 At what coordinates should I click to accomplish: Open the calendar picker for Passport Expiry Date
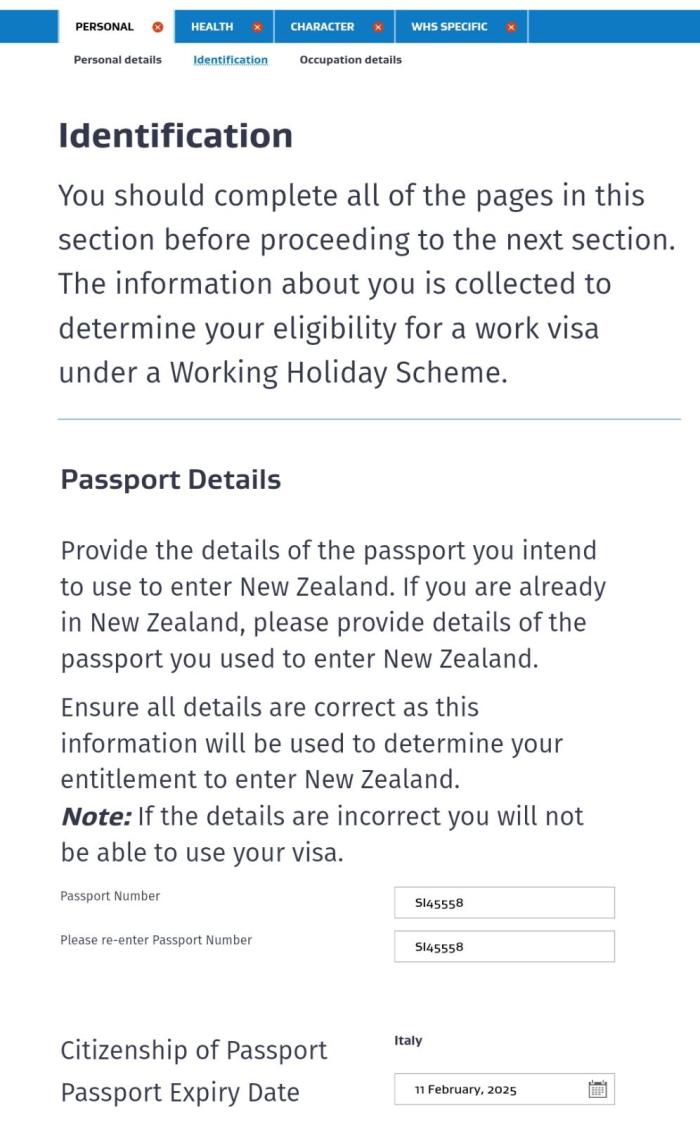click(x=598, y=1089)
